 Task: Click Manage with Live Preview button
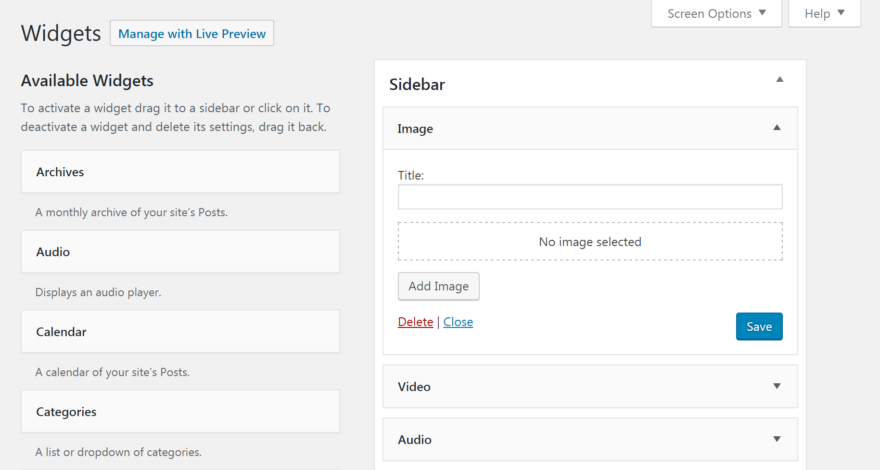point(192,34)
